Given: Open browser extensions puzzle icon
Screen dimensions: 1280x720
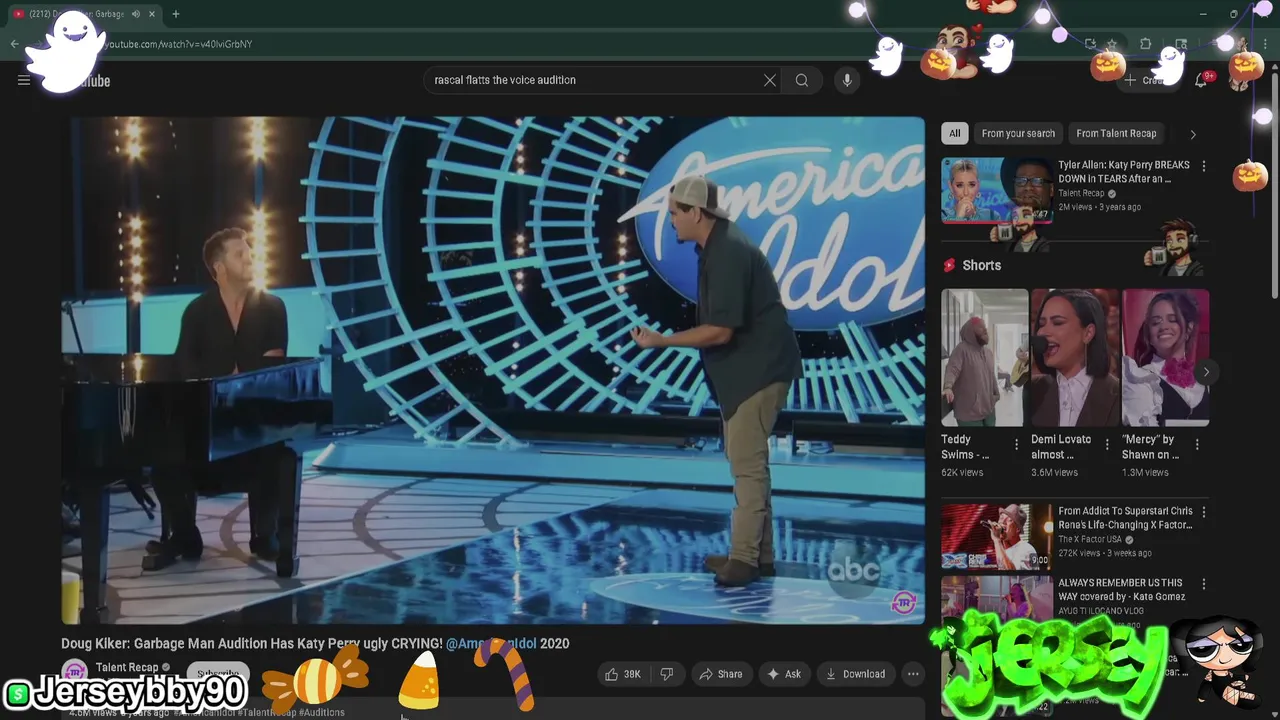Looking at the screenshot, I should coord(1146,44).
